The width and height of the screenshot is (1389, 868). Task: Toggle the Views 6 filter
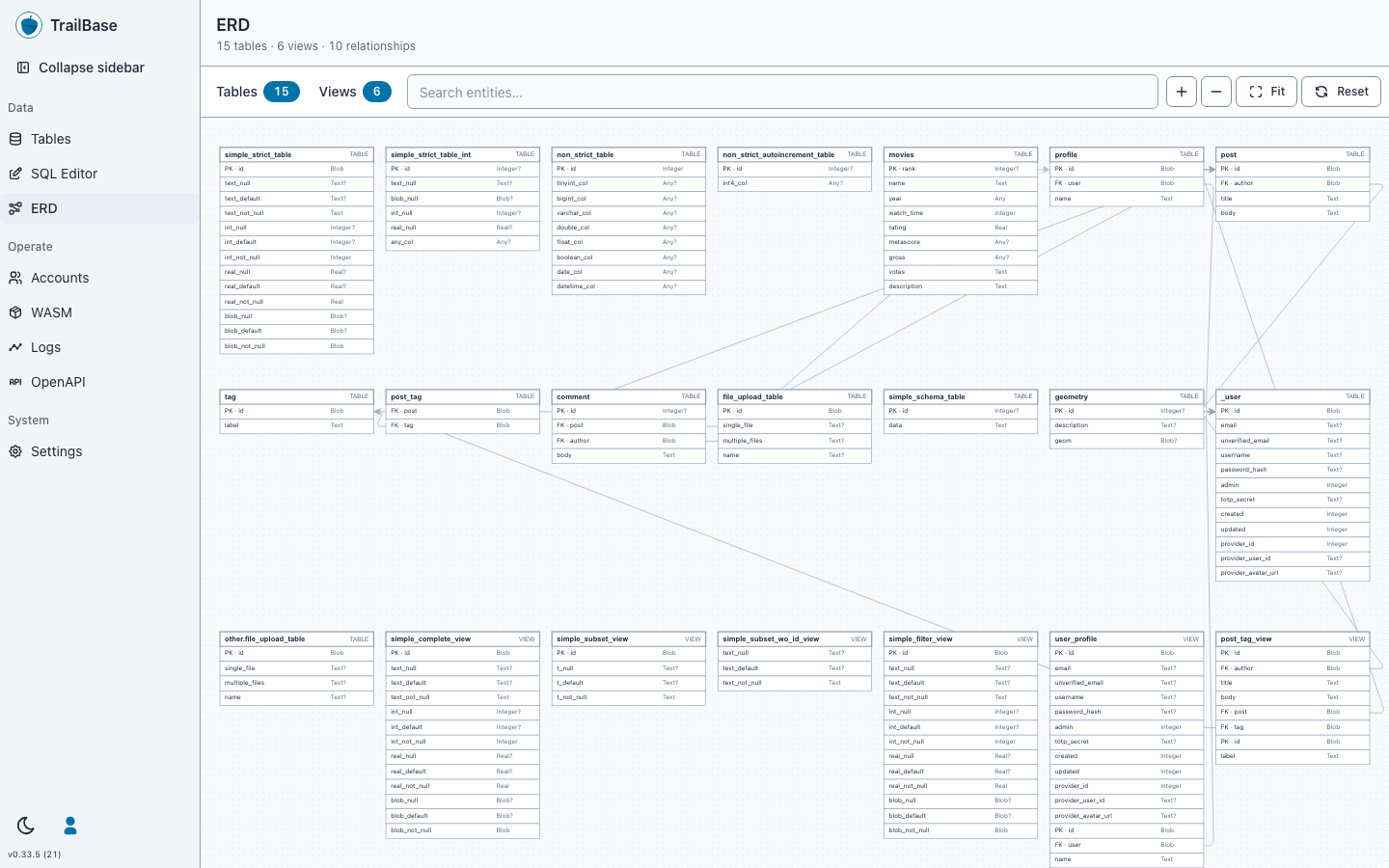(x=355, y=92)
